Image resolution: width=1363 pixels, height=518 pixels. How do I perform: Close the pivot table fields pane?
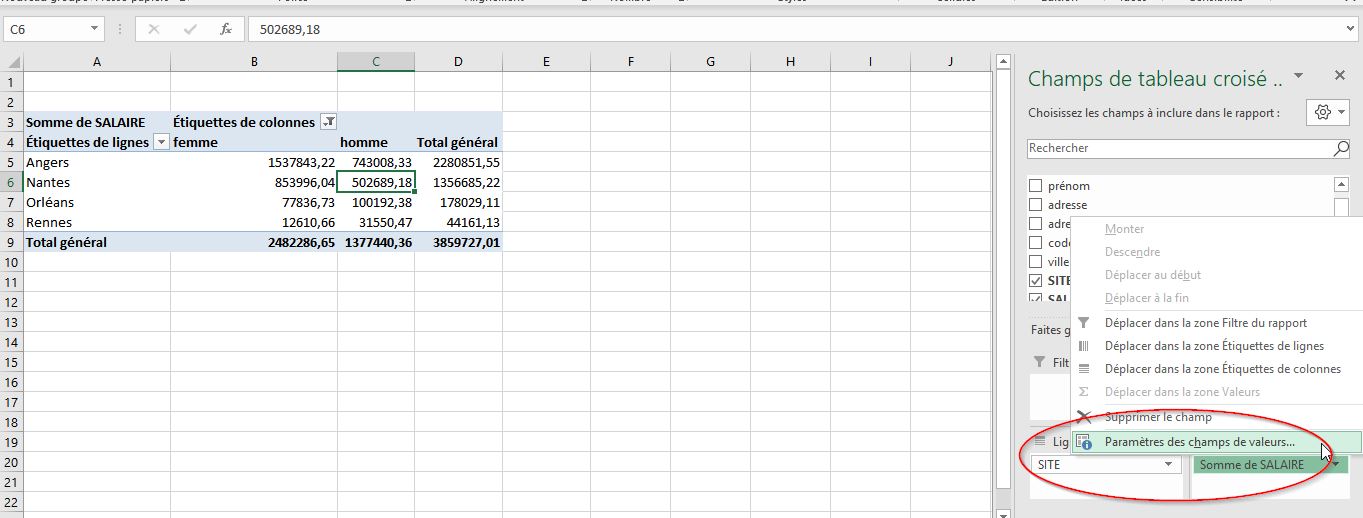1340,76
